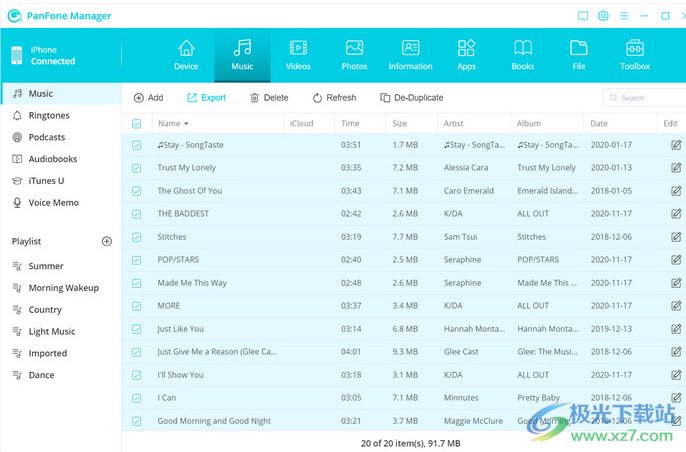Open the Apps tab
The width and height of the screenshot is (686, 452).
466,56
